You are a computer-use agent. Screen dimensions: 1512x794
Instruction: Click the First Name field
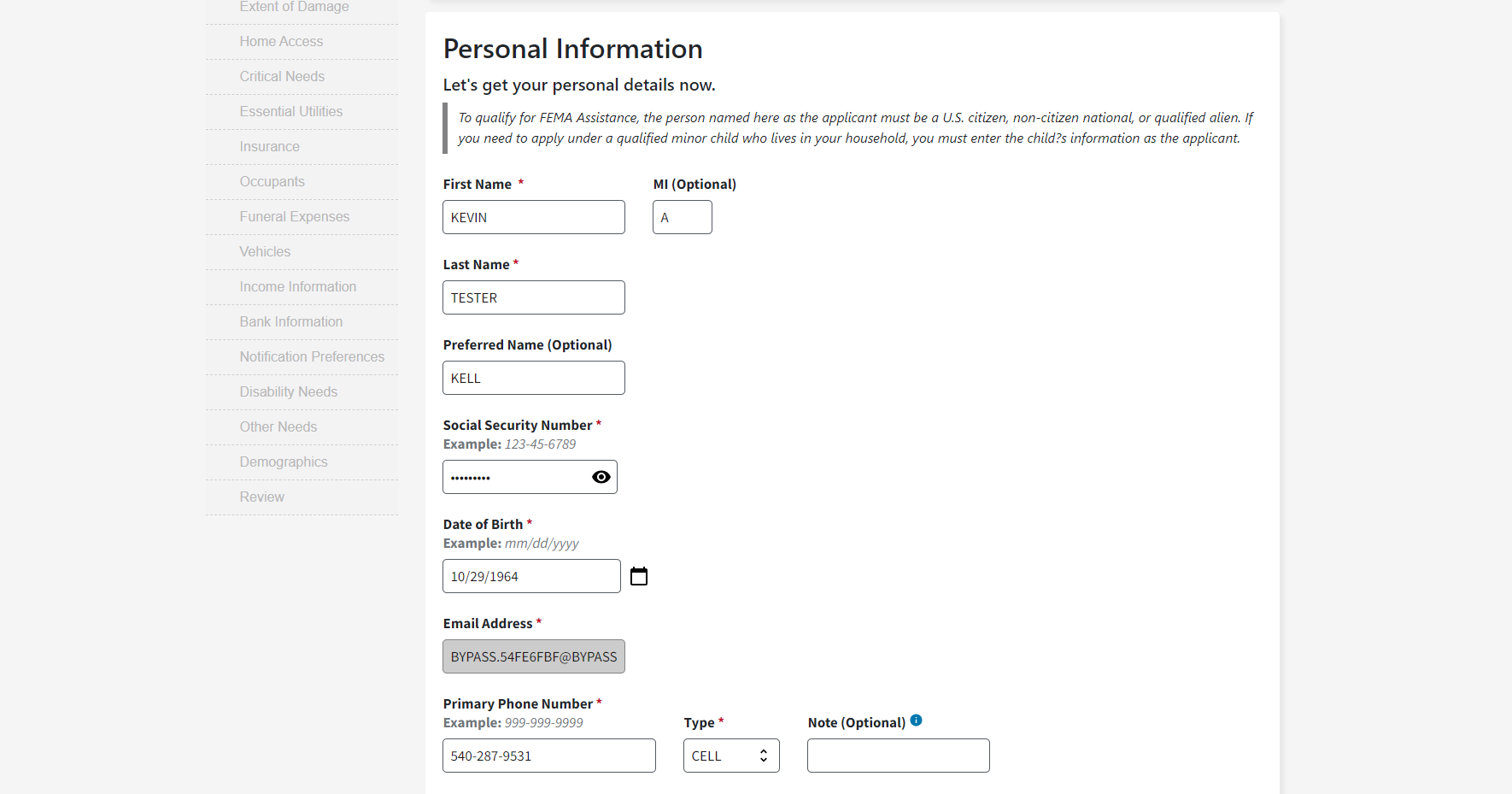pyautogui.click(x=534, y=217)
